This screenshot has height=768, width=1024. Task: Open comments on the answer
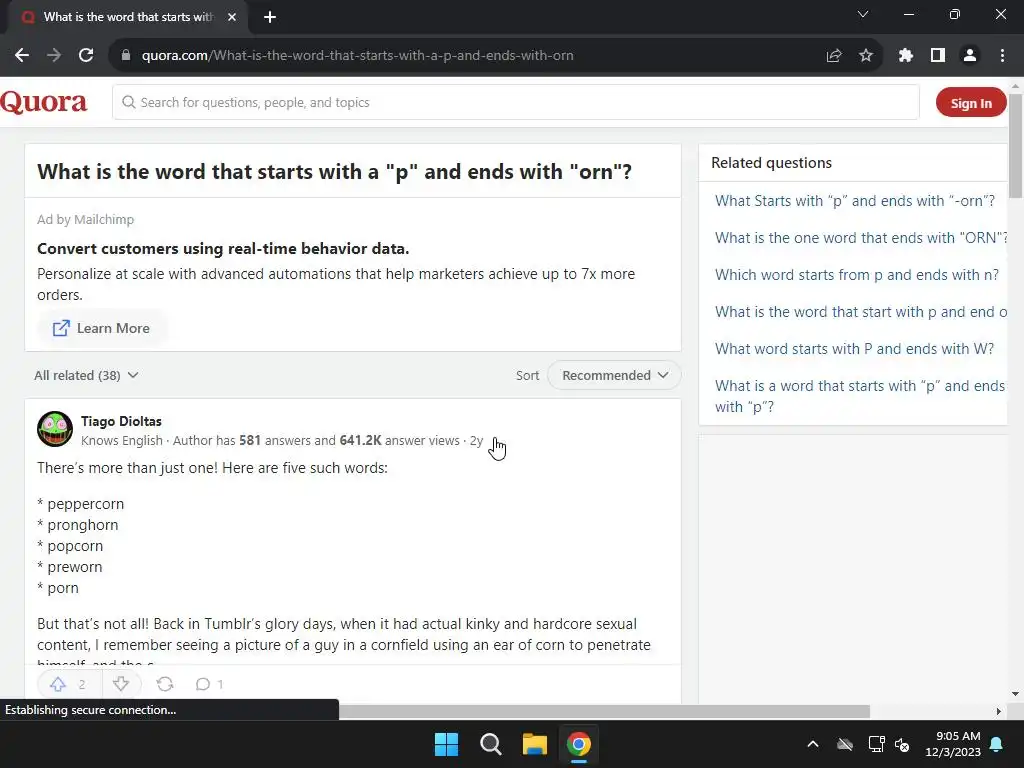pyautogui.click(x=208, y=684)
